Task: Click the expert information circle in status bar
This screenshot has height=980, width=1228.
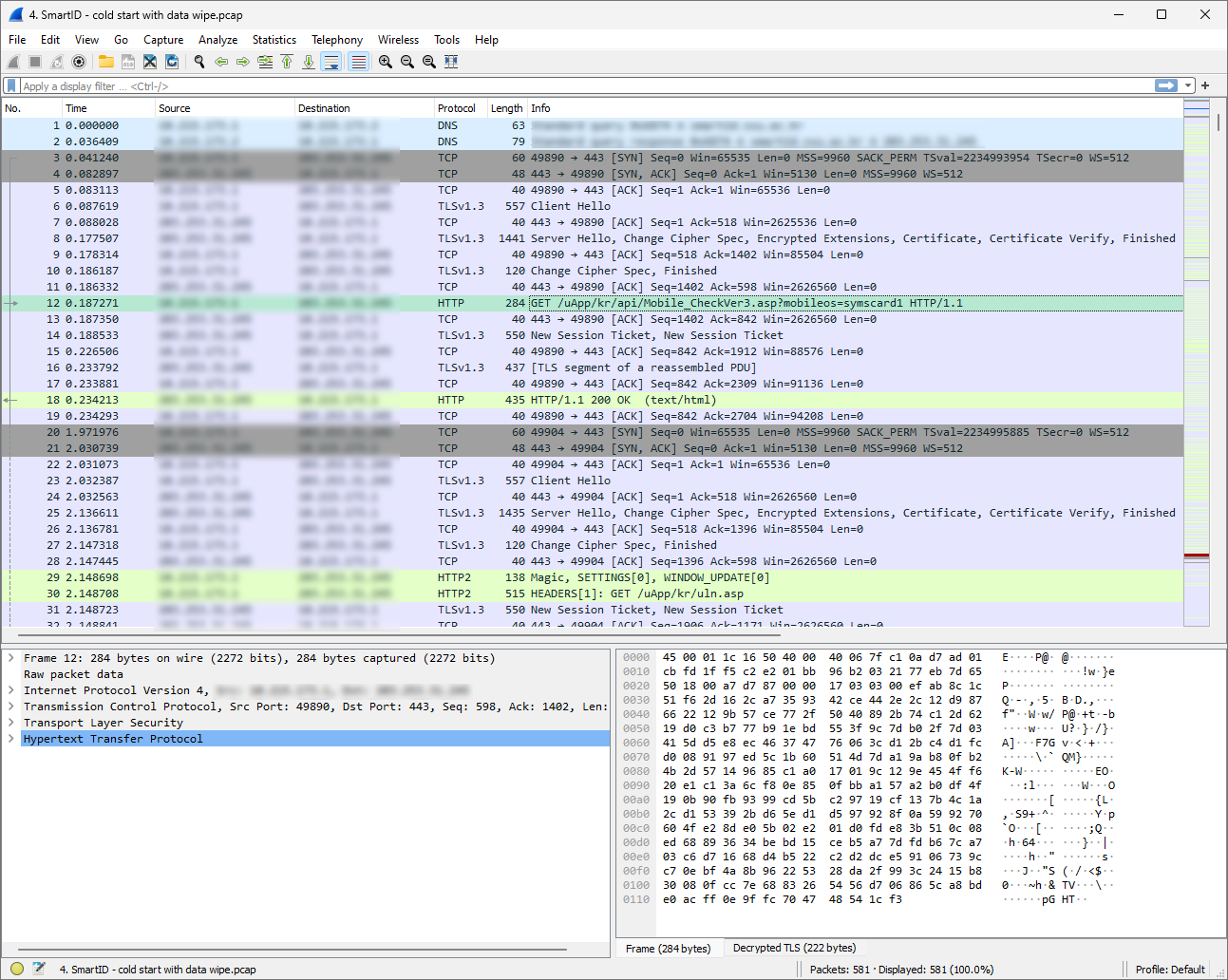Action: 16,969
